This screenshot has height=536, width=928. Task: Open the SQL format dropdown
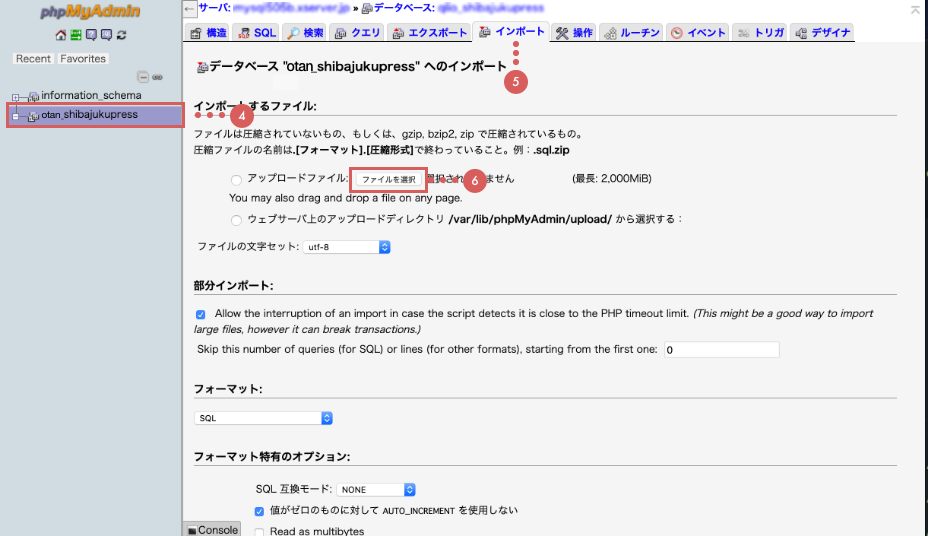[263, 418]
